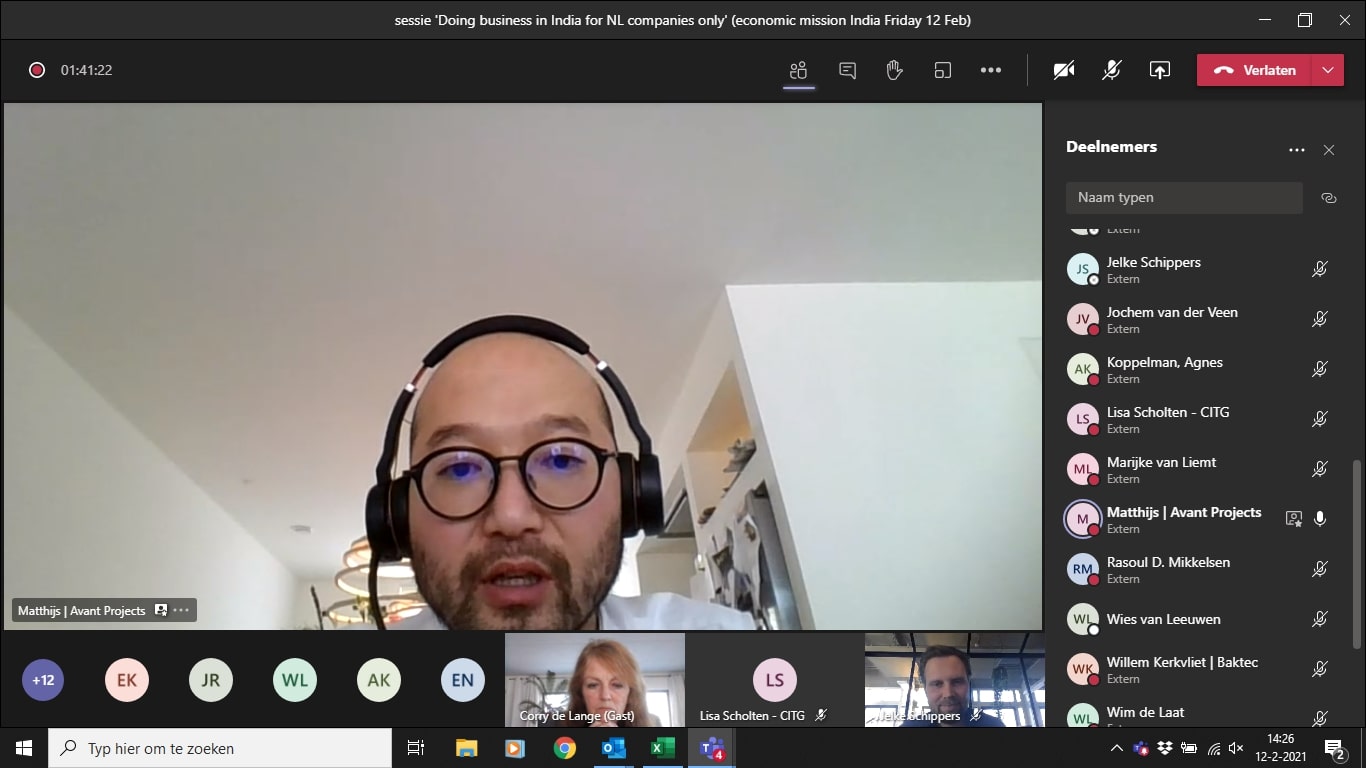Image resolution: width=1366 pixels, height=768 pixels.
Task: Click the share screen icon
Action: click(x=1159, y=70)
